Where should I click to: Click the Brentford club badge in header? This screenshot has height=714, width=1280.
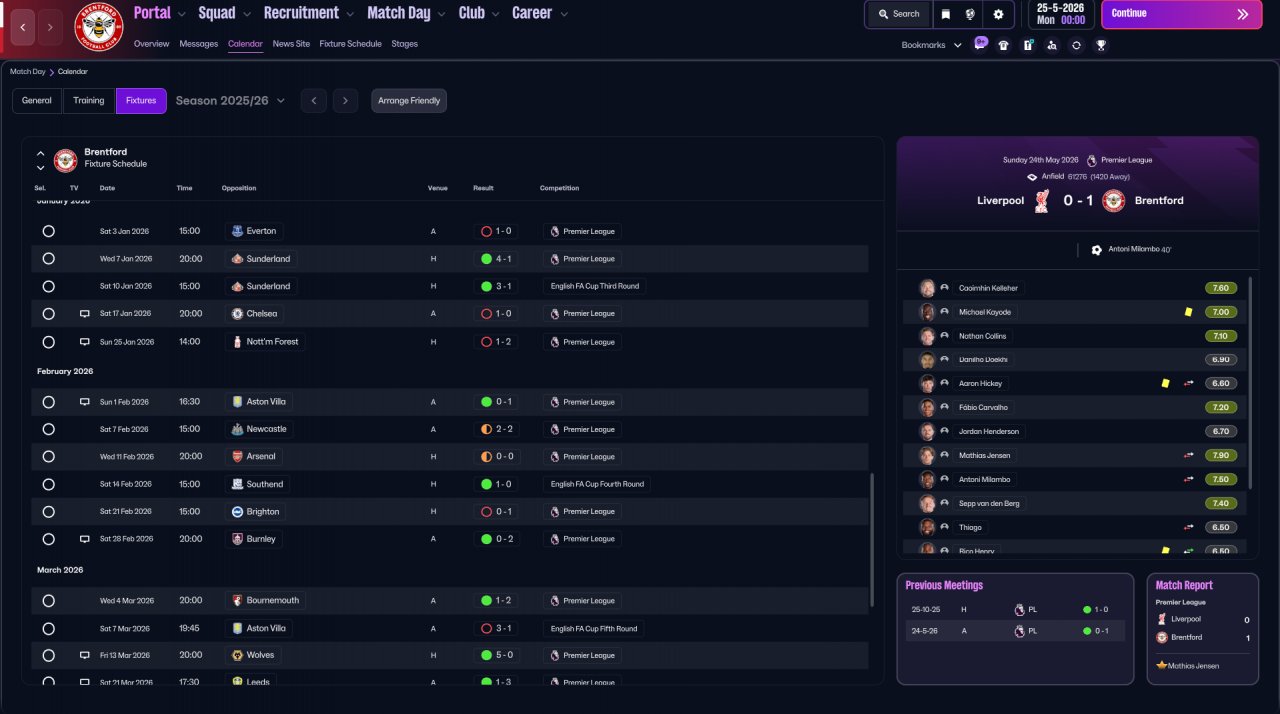99,27
